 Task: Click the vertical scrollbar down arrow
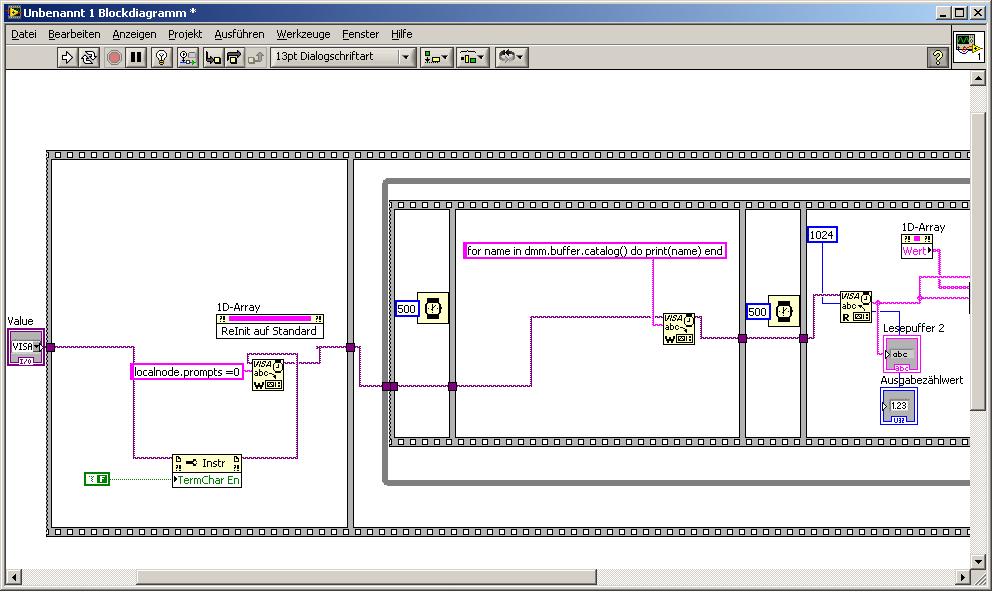(977, 561)
